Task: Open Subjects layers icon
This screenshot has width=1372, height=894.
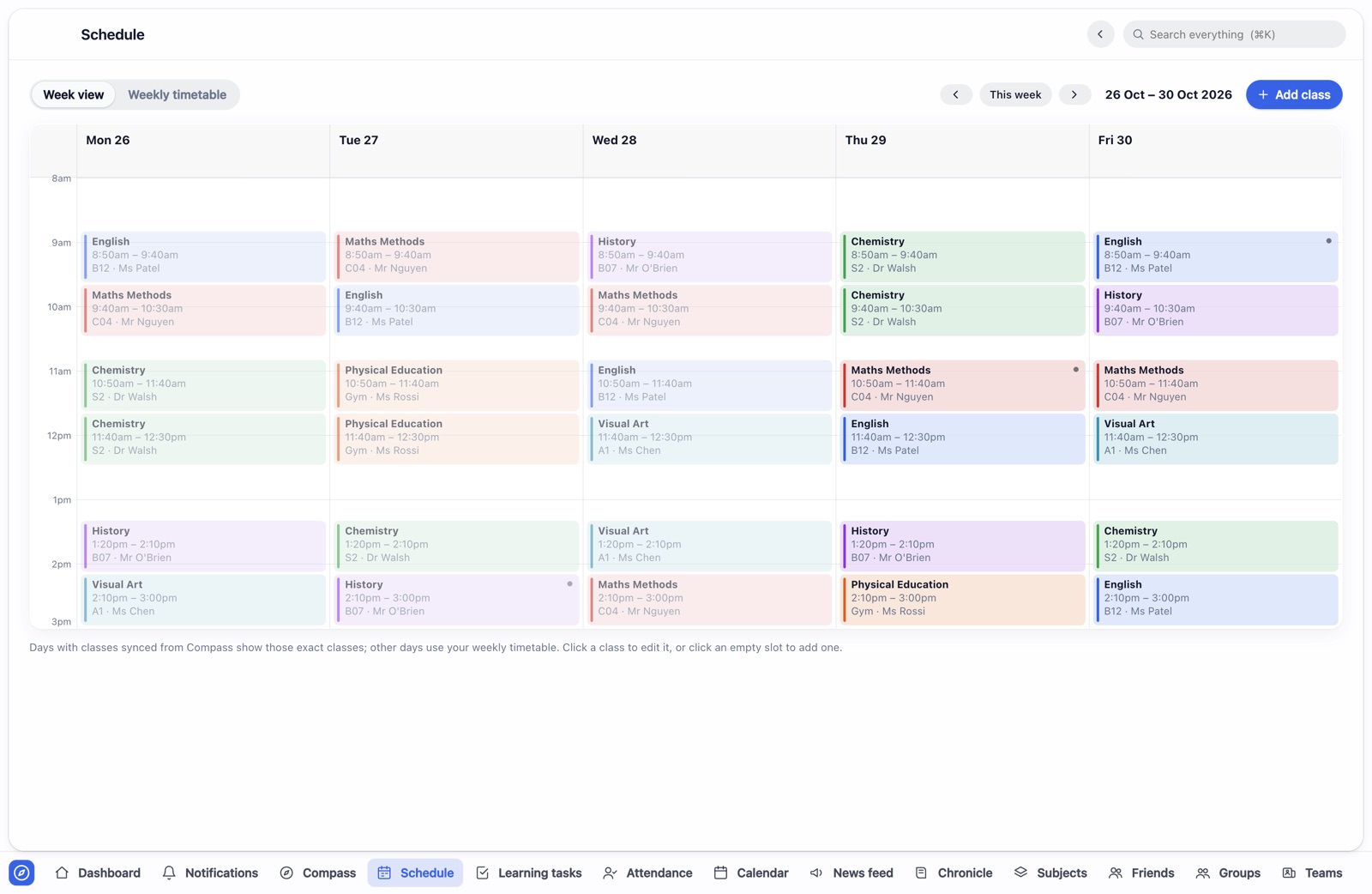Action: click(x=1020, y=873)
